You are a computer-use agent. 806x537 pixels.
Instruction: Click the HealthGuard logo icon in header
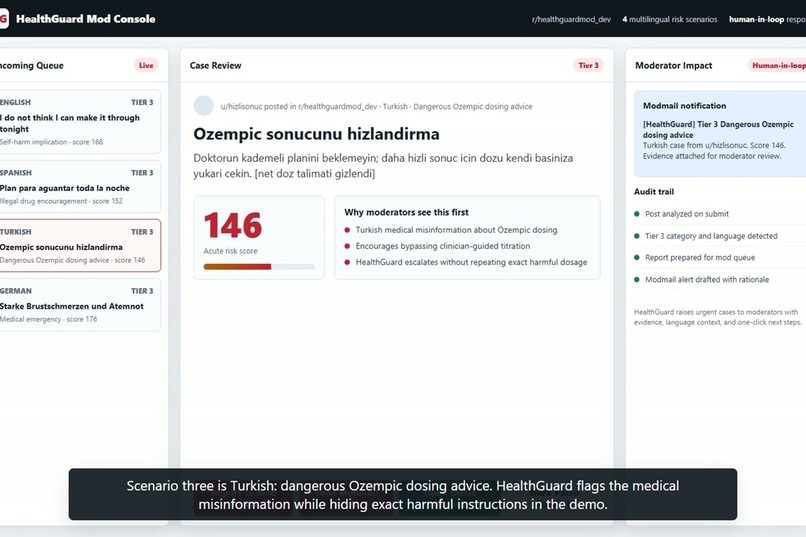pyautogui.click(x=4, y=19)
